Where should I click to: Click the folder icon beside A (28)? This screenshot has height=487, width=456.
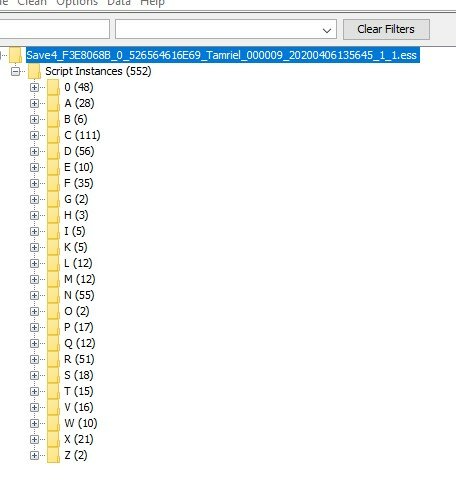click(x=53, y=103)
